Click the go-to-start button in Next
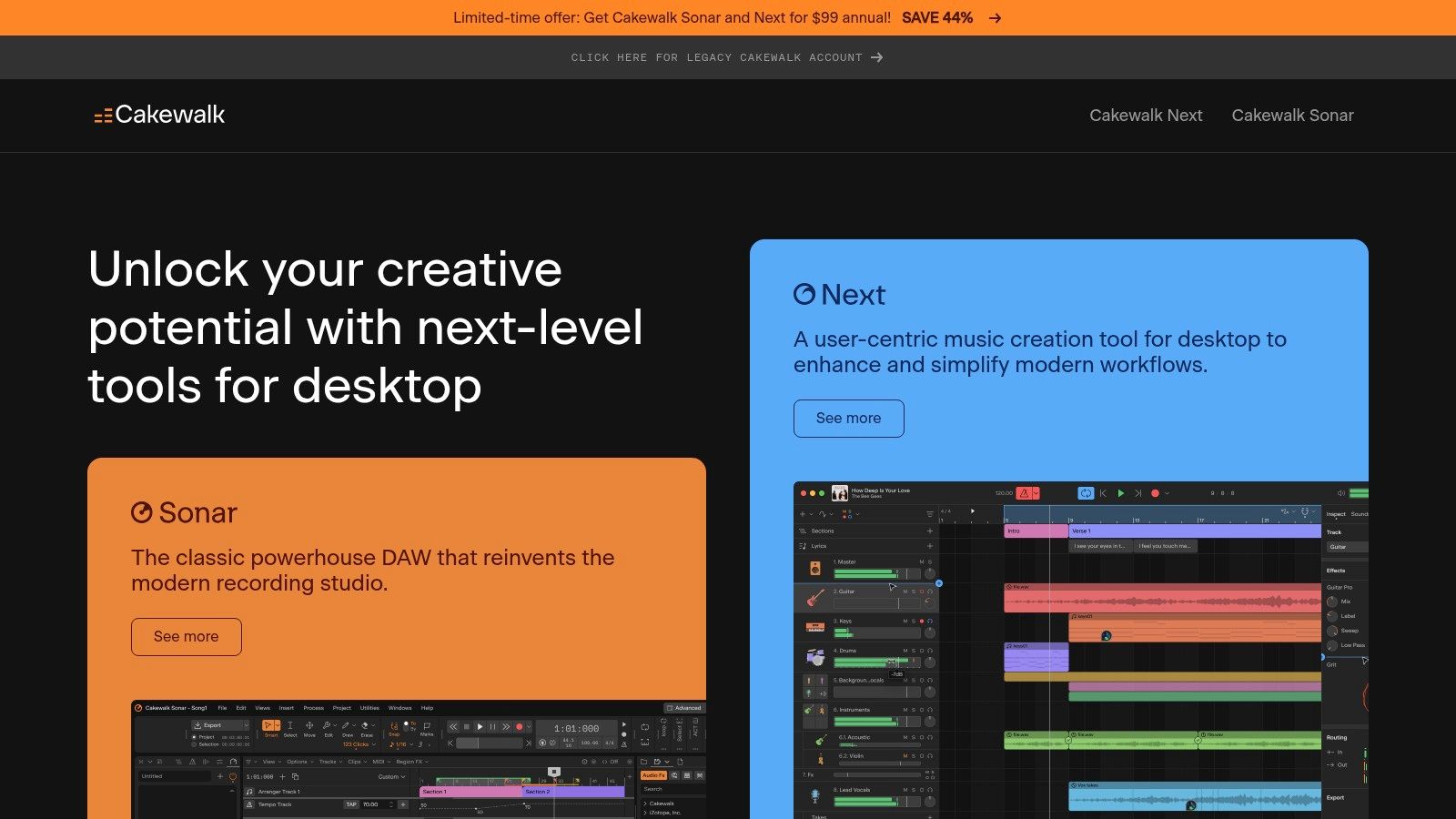The image size is (1456, 819). [1103, 493]
